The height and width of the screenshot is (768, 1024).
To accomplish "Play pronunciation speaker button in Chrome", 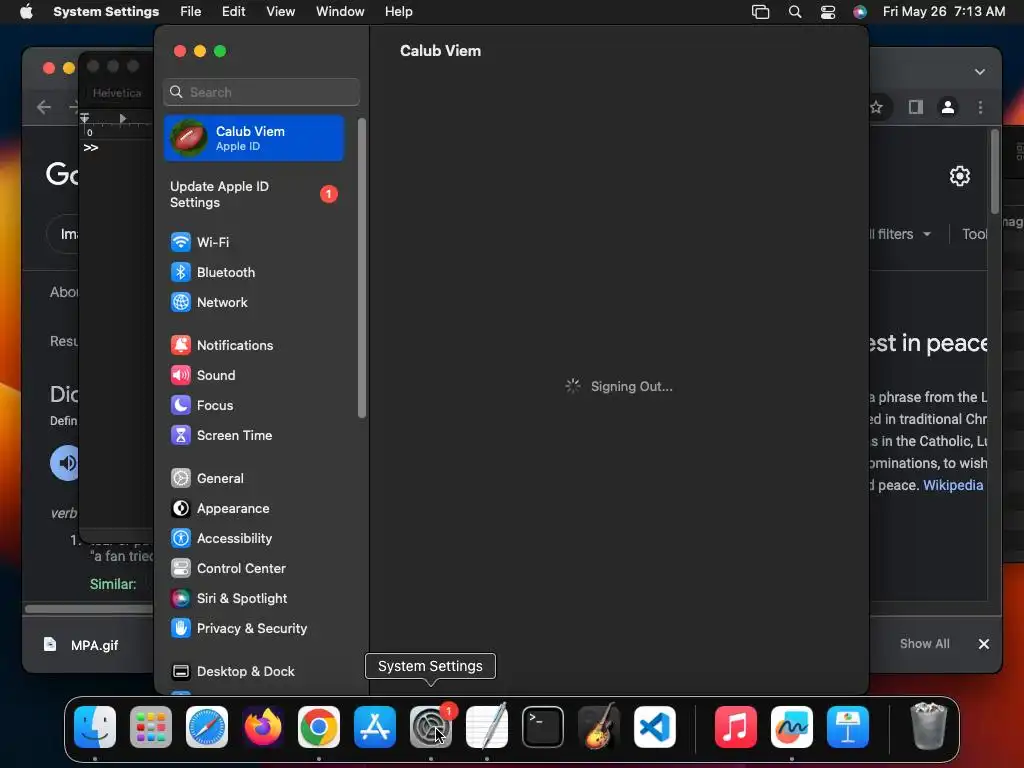I will [65, 463].
